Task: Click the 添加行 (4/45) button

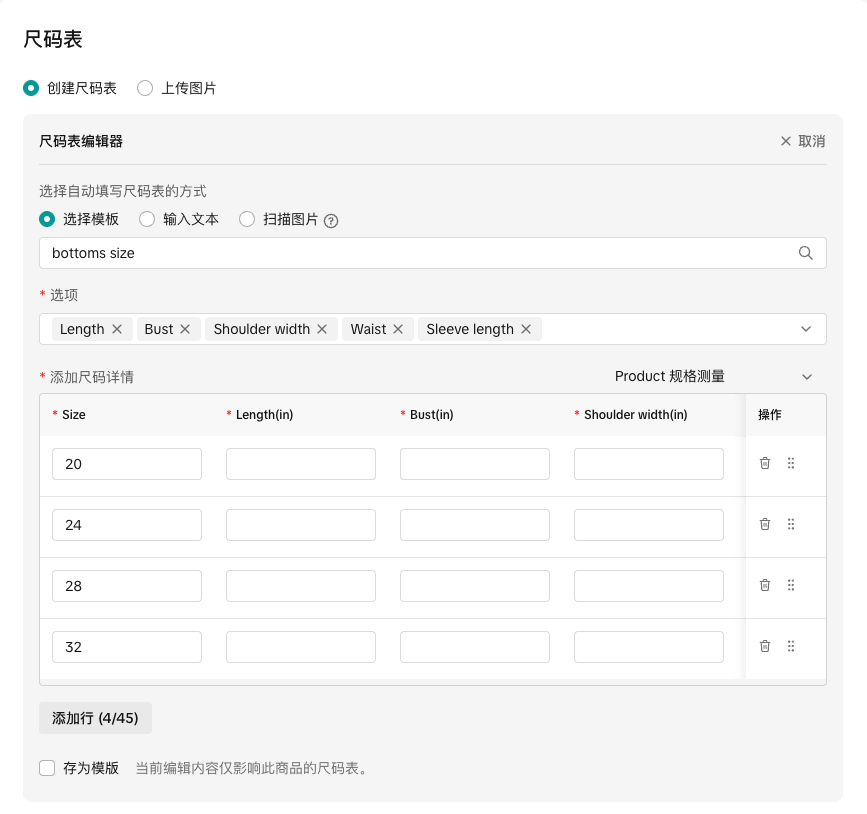Action: pyautogui.click(x=95, y=718)
